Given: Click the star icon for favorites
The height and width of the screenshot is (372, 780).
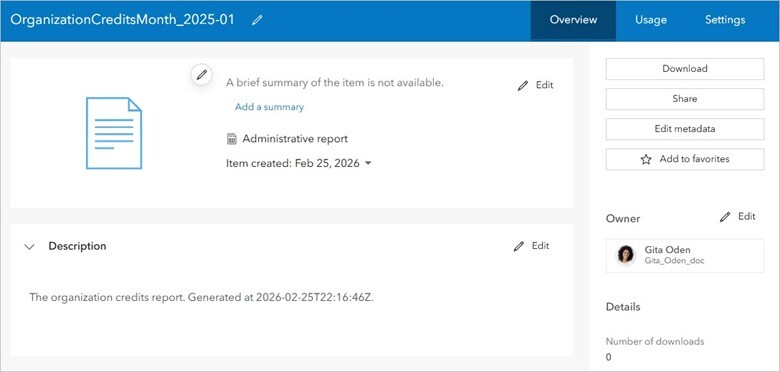Looking at the screenshot, I should click(x=646, y=159).
